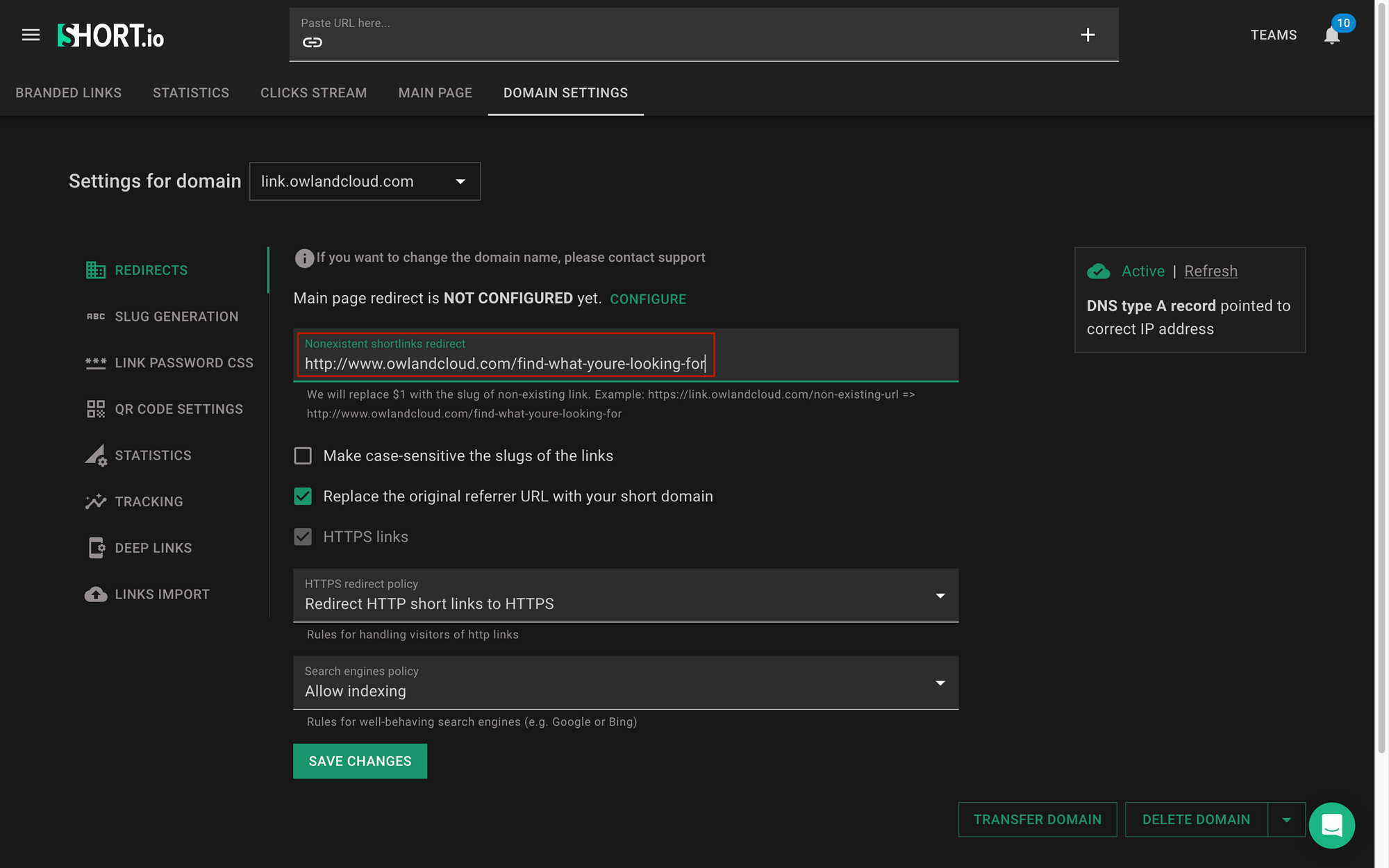Select the QR Code Settings icon
1389x868 pixels.
click(x=95, y=409)
